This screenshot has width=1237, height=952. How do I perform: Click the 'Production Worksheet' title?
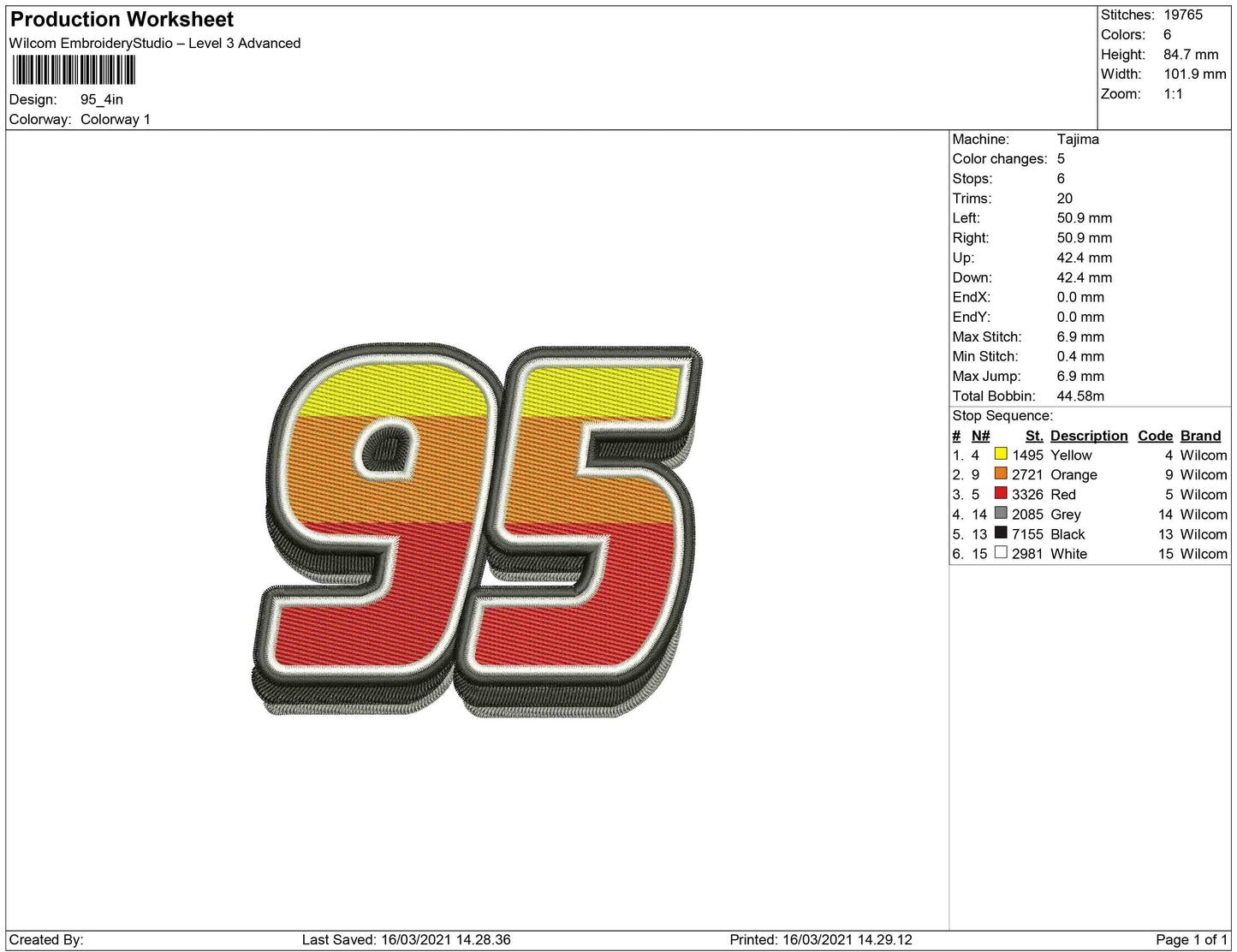pyautogui.click(x=122, y=19)
